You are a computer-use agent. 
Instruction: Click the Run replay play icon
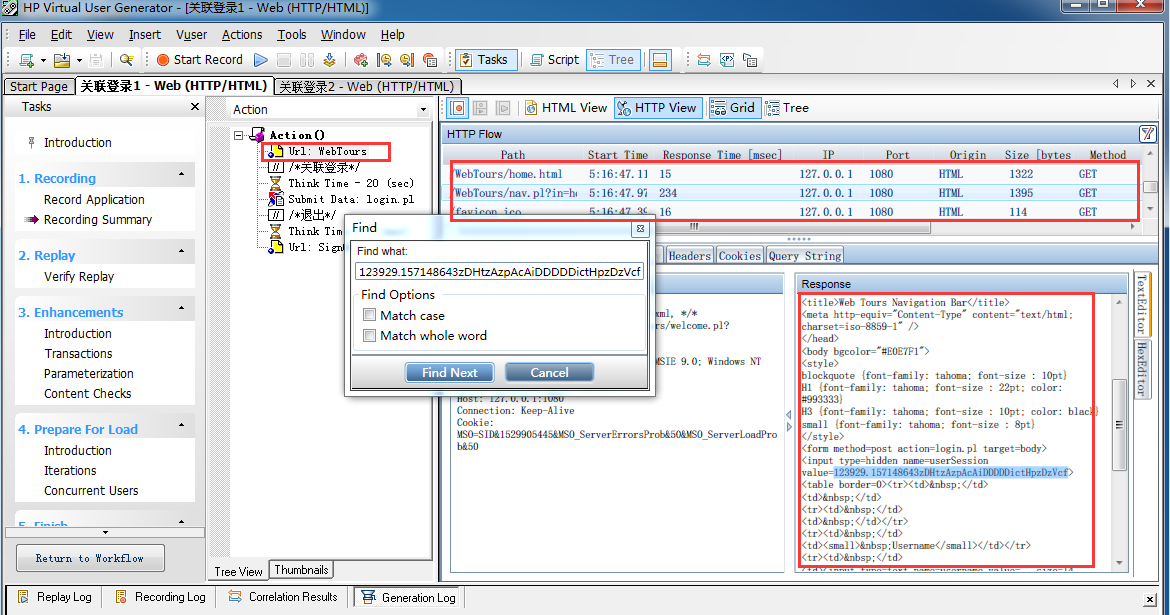click(x=260, y=60)
